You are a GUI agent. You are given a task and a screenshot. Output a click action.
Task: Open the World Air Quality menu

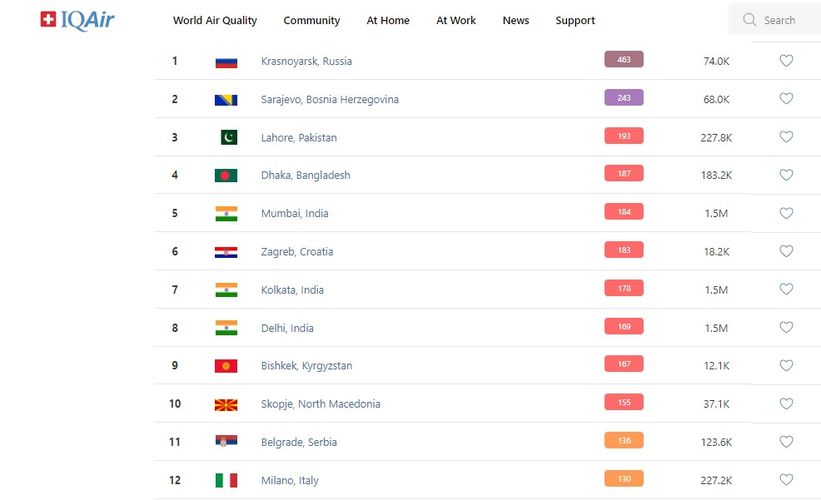(215, 21)
